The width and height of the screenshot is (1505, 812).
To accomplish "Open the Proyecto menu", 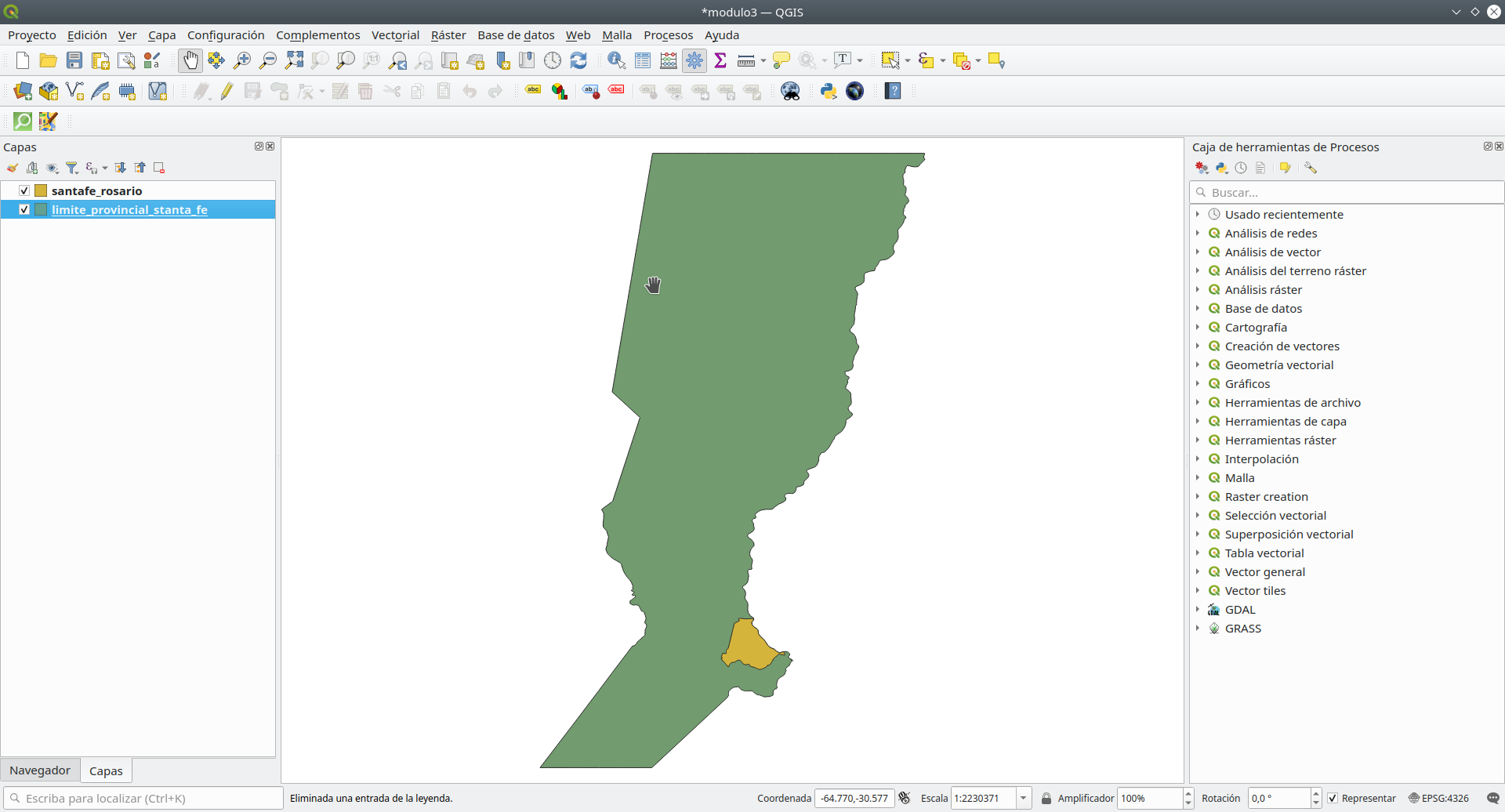I will (32, 34).
